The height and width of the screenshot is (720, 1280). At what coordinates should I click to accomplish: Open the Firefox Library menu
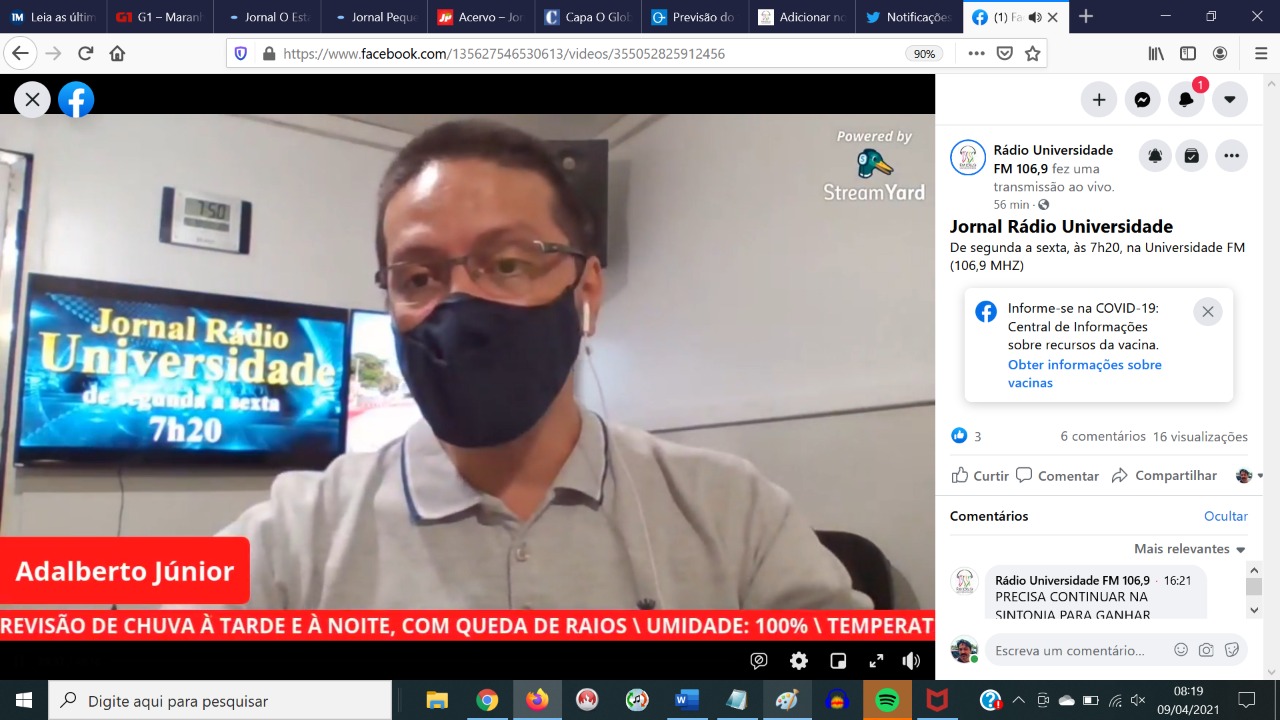point(1156,54)
